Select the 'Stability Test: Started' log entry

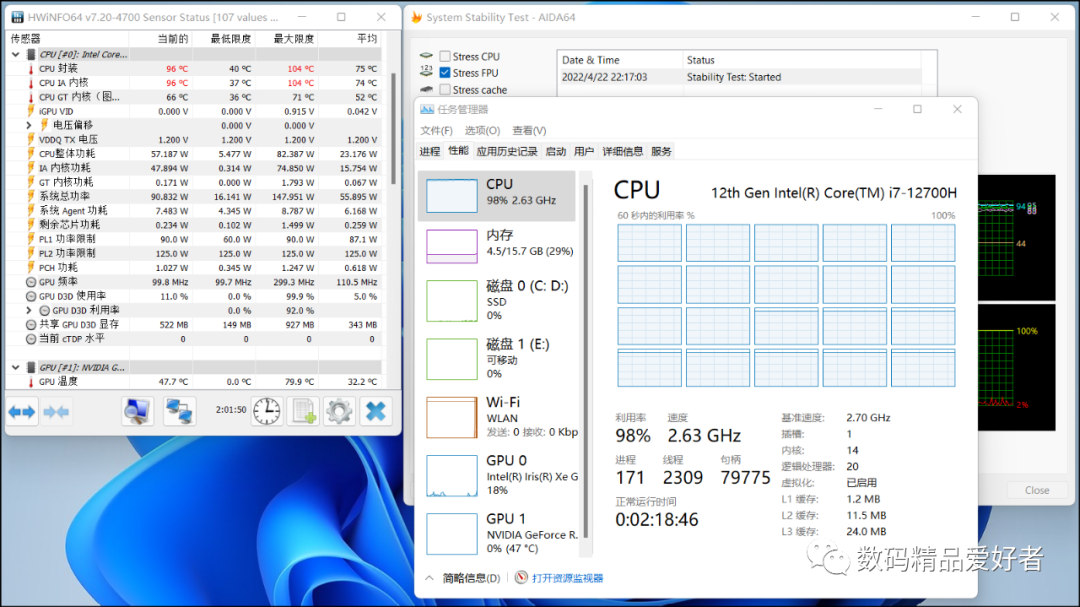coord(739,77)
